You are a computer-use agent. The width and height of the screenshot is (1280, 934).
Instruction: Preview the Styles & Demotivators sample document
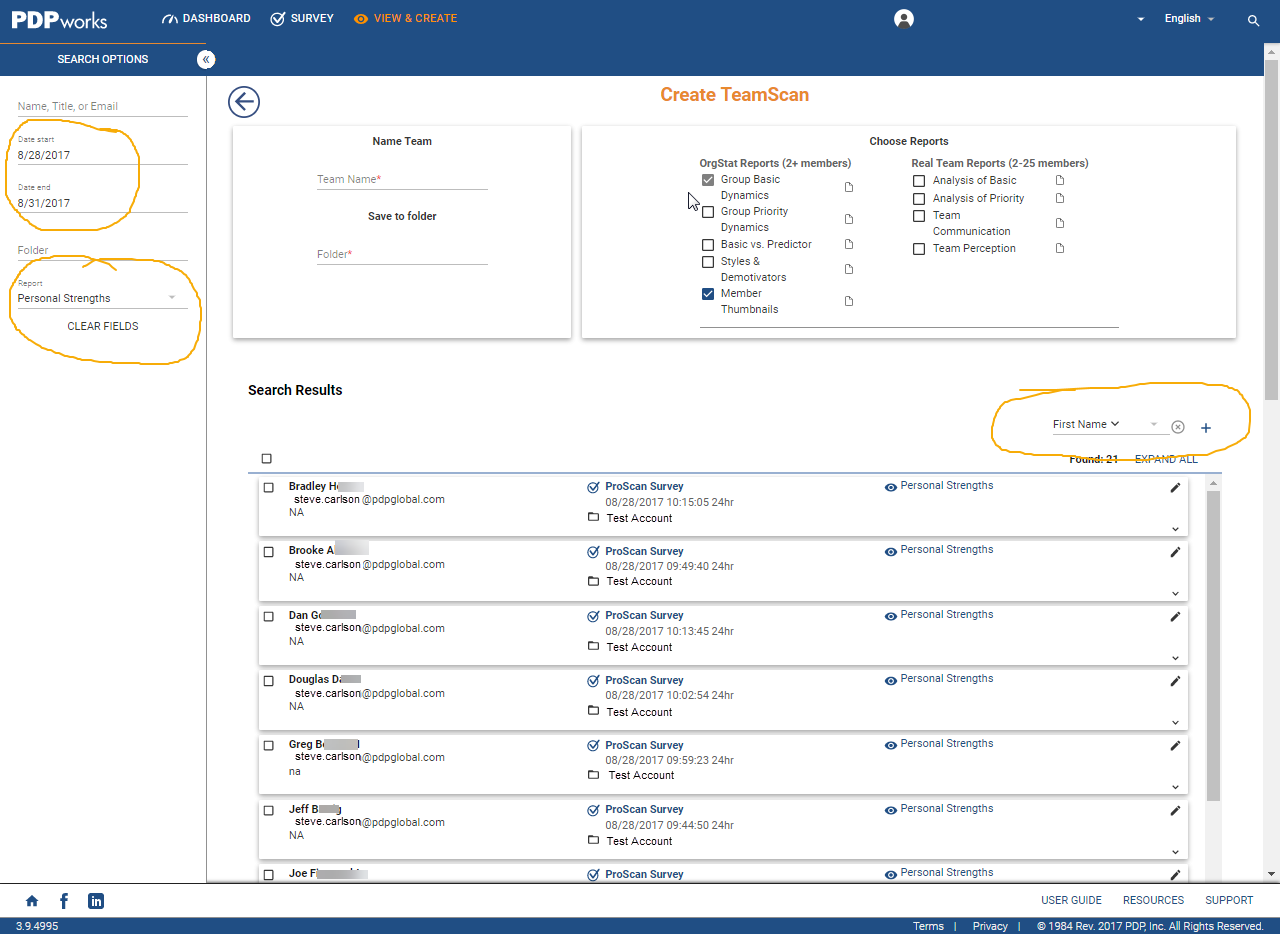point(849,269)
